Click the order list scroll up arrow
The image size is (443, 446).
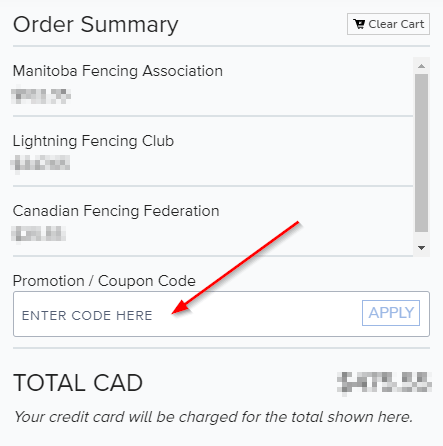pyautogui.click(x=421, y=66)
